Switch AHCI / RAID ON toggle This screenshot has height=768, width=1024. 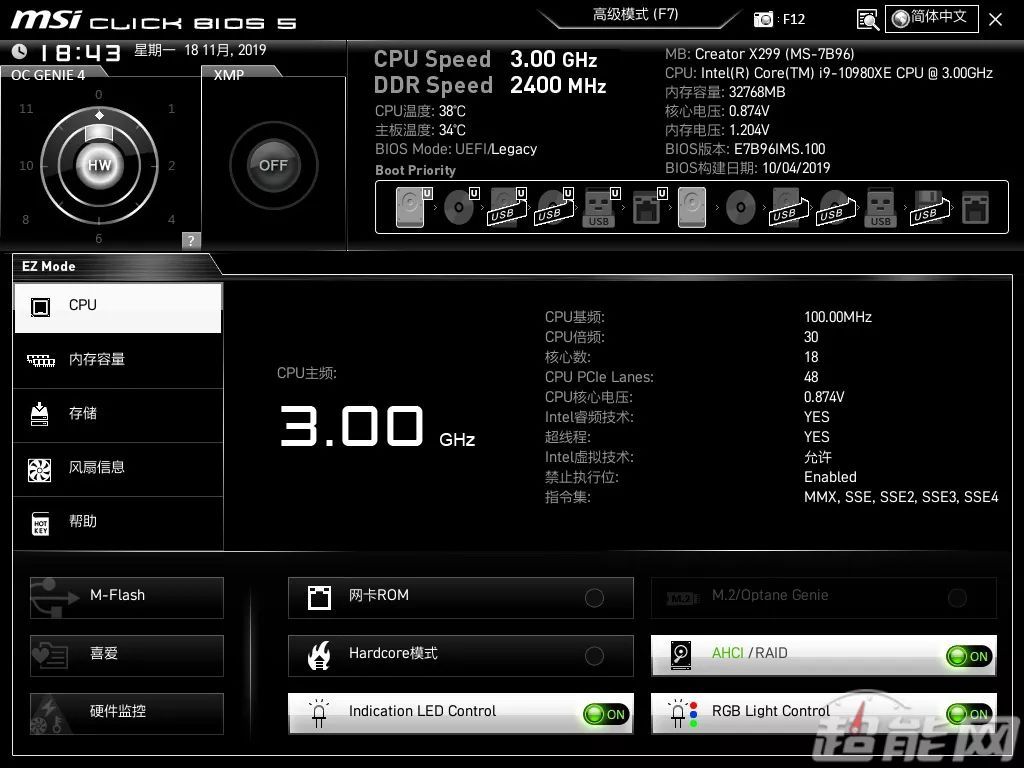coord(969,656)
